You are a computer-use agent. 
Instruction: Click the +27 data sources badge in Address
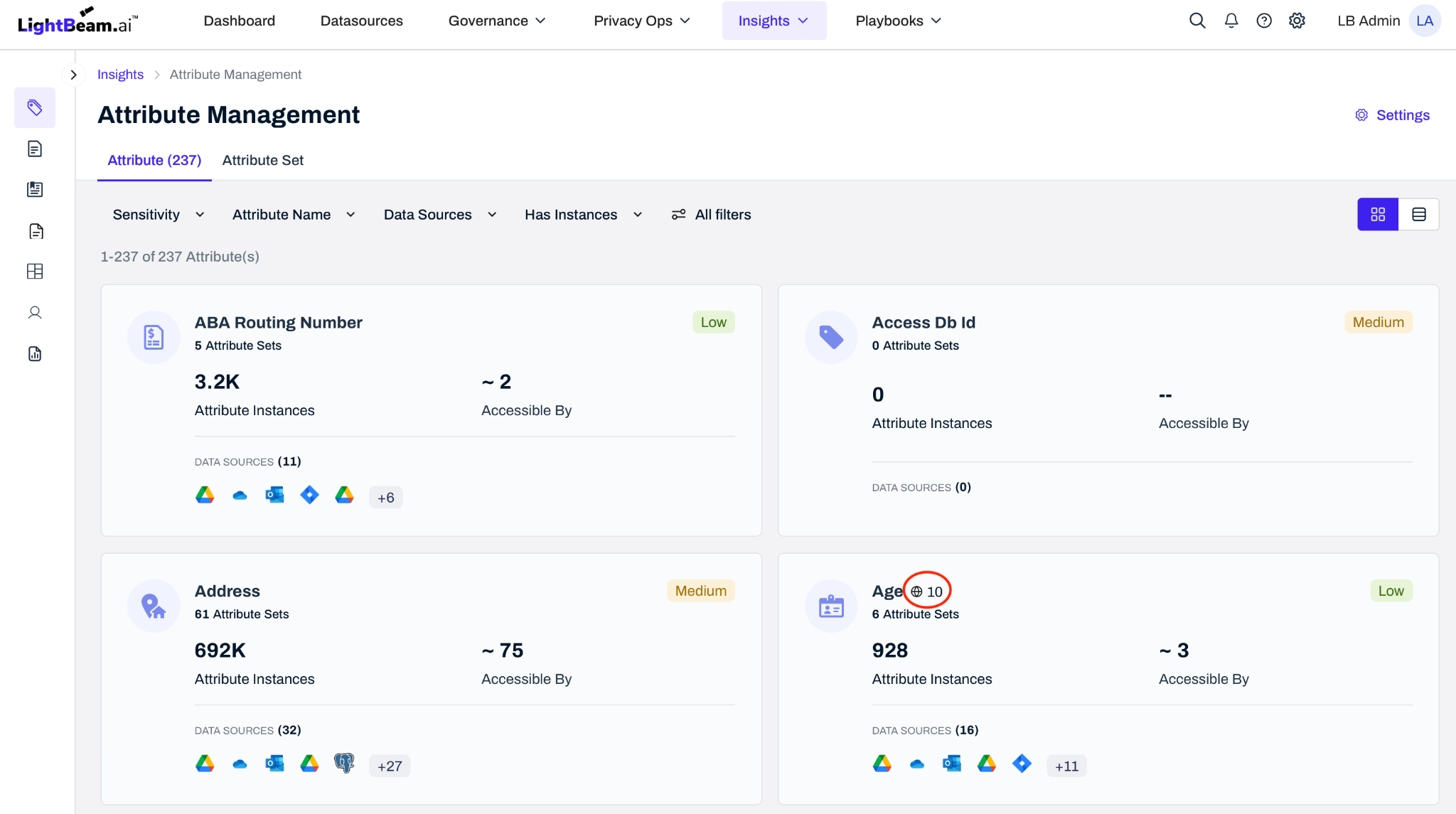[389, 766]
